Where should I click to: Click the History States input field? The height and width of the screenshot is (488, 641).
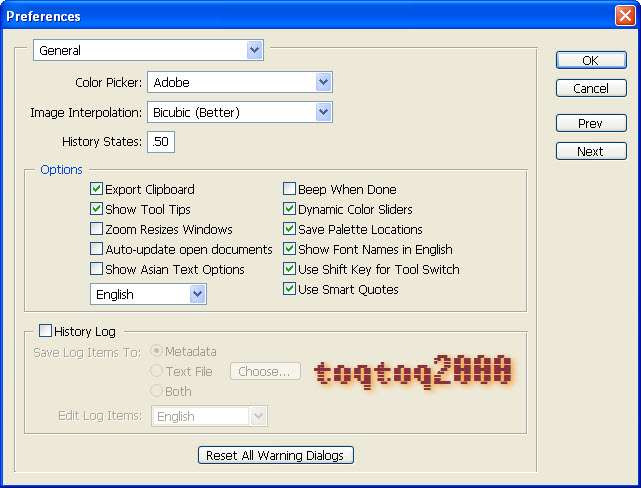click(161, 142)
